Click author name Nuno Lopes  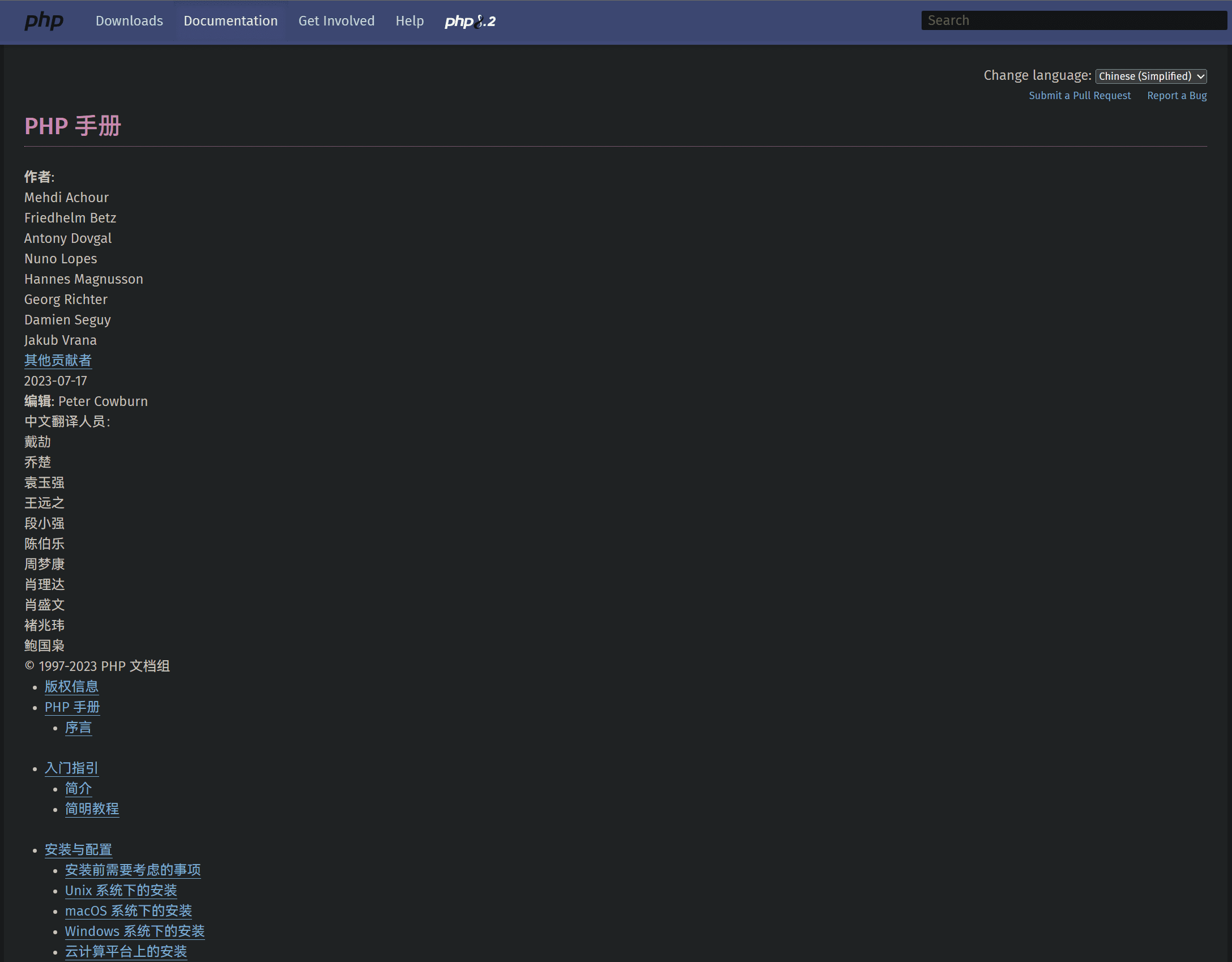click(x=61, y=259)
